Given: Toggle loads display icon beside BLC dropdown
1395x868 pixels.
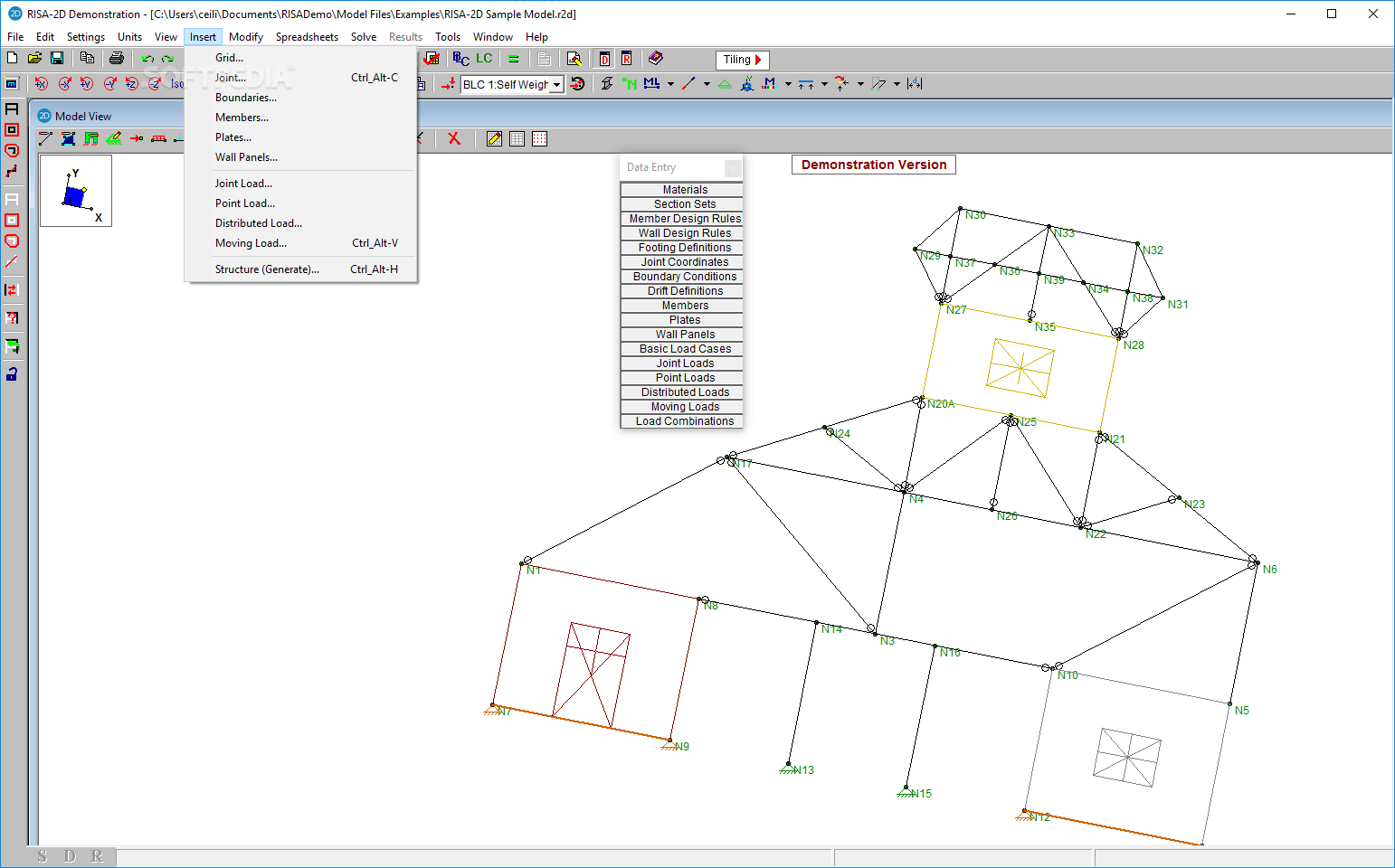Looking at the screenshot, I should 448,83.
